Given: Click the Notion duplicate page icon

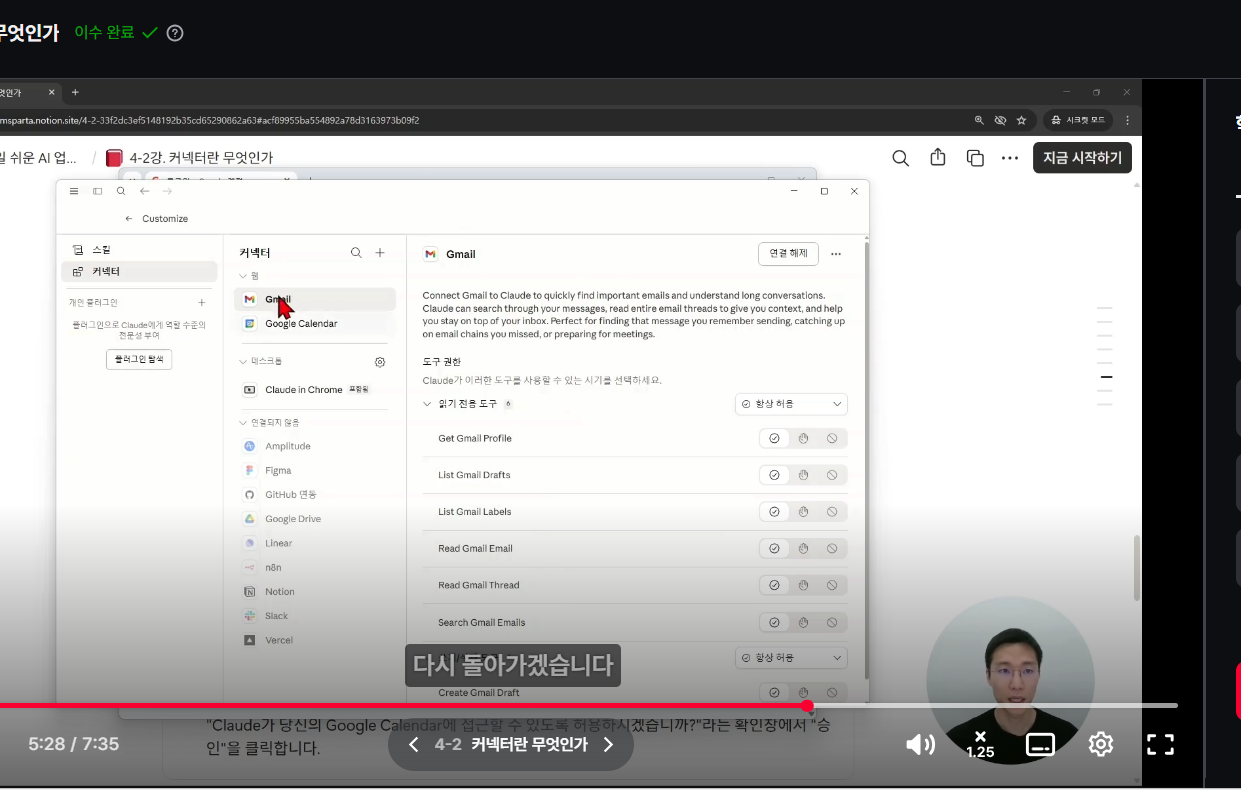Looking at the screenshot, I should [x=975, y=158].
